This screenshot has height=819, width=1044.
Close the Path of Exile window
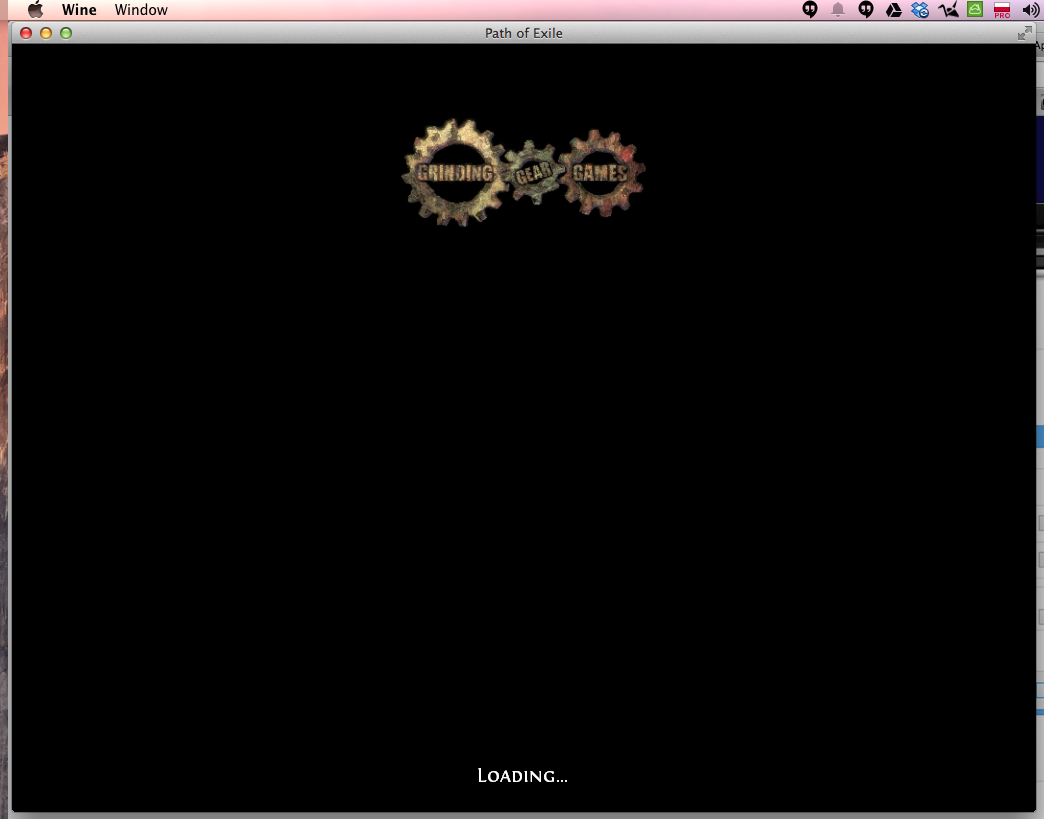pos(26,33)
